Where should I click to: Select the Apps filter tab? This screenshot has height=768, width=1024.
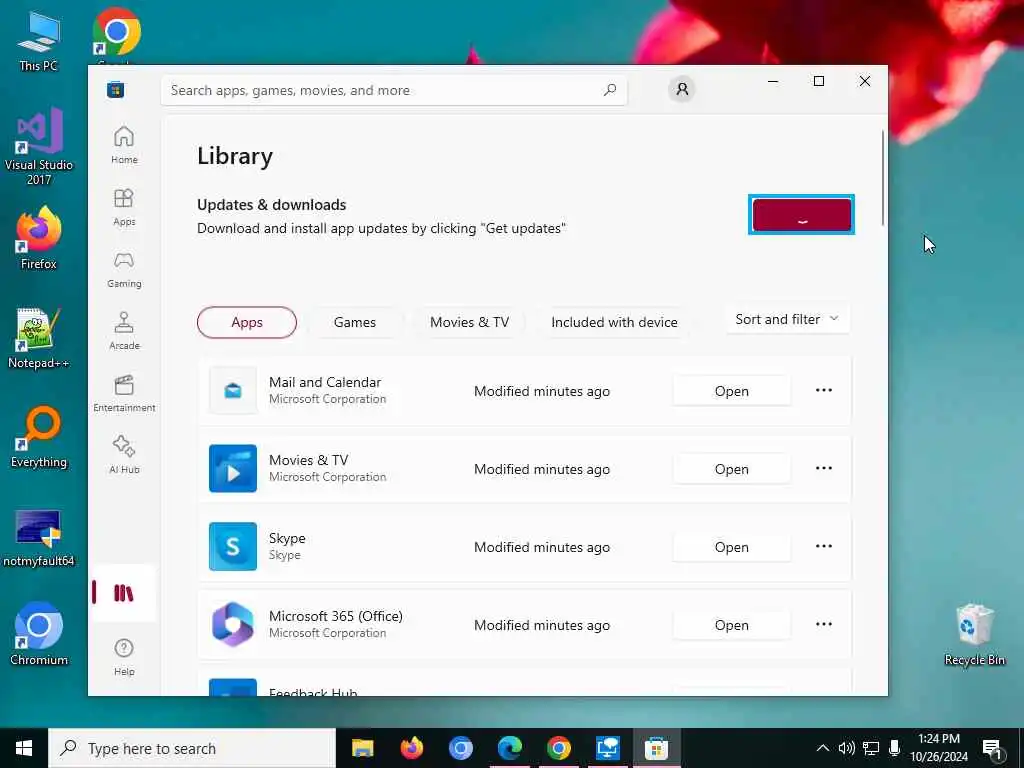point(247,322)
